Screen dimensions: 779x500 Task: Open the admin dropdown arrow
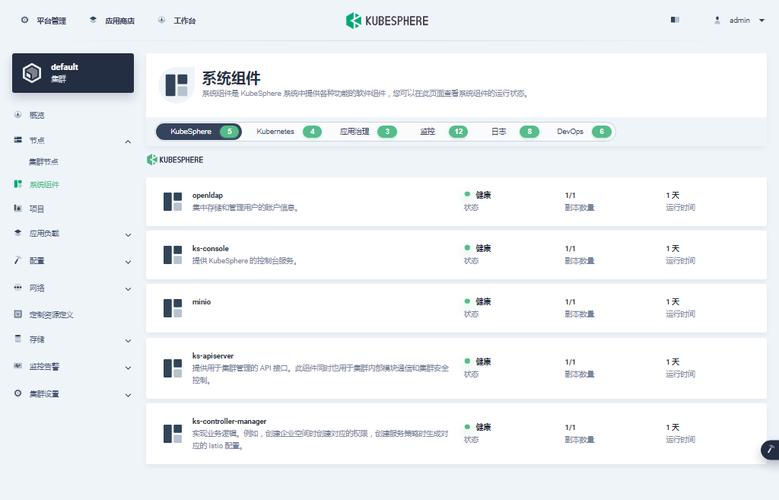[762, 20]
